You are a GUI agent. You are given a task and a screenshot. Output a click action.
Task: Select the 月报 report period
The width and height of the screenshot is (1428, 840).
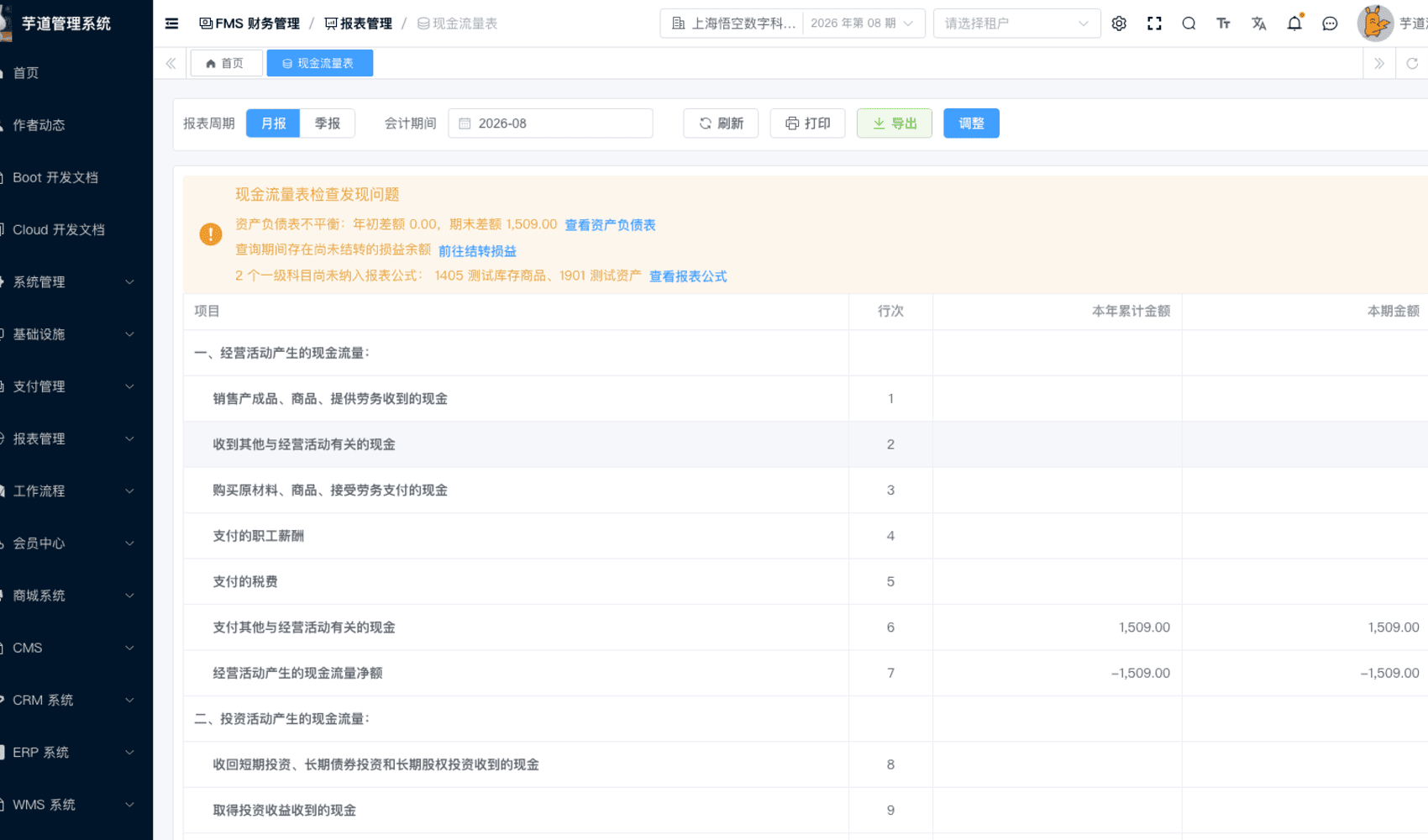[273, 123]
